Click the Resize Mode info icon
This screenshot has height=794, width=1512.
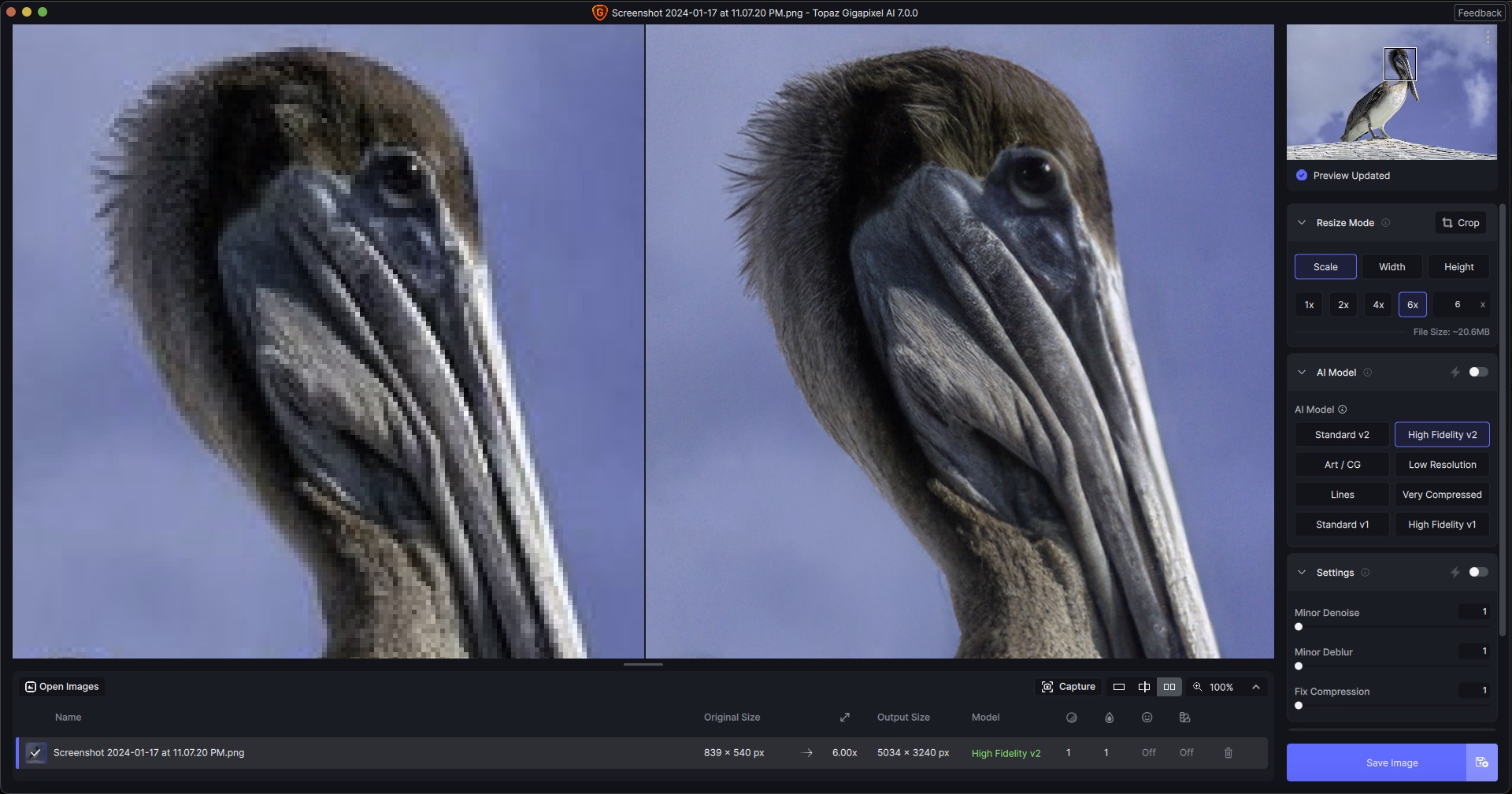click(x=1386, y=223)
